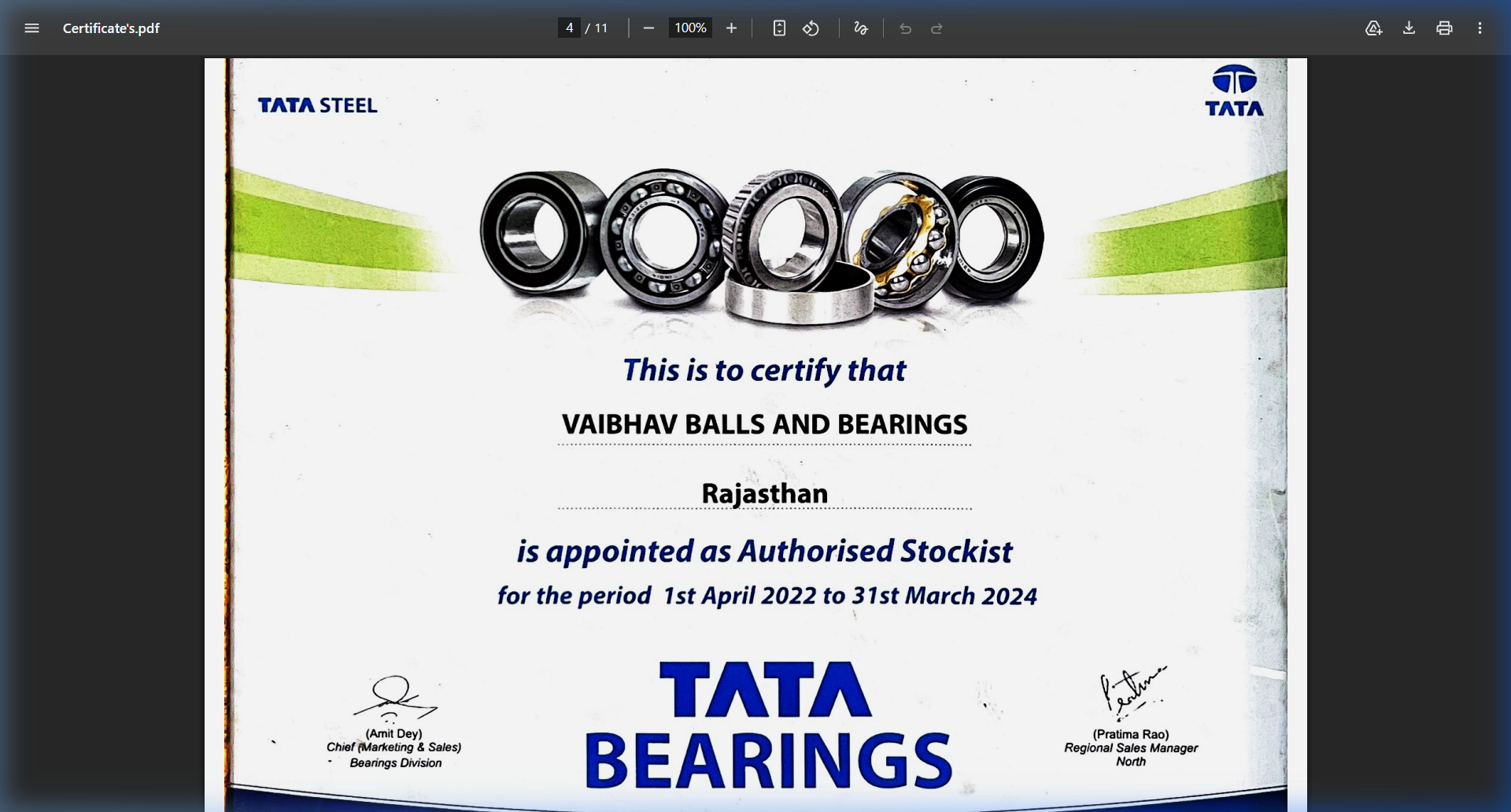Click '(Amit Dey)' signatory name
Viewport: 1511px width, 812px height.
tap(393, 733)
